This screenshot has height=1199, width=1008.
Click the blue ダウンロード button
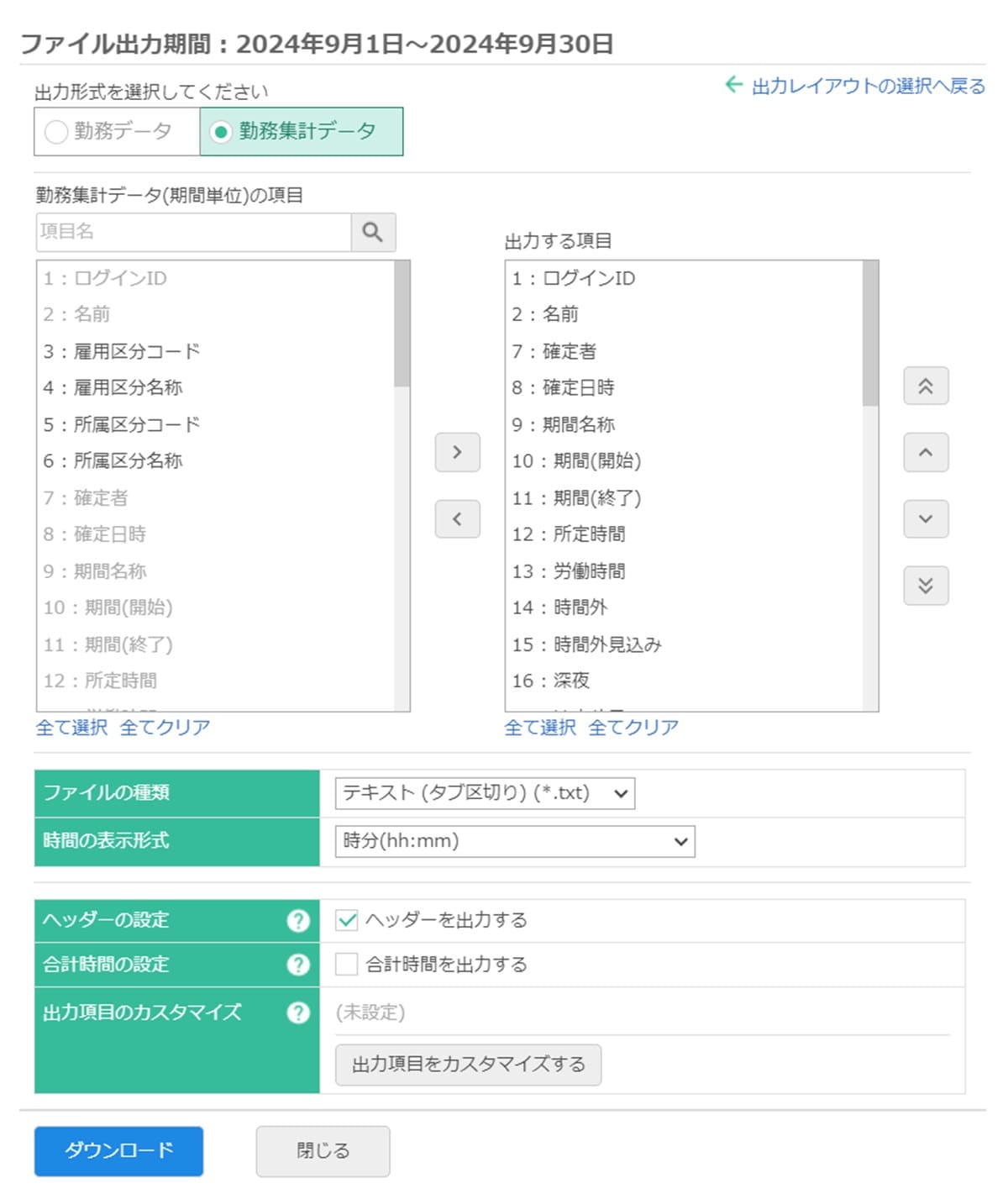[x=118, y=1150]
